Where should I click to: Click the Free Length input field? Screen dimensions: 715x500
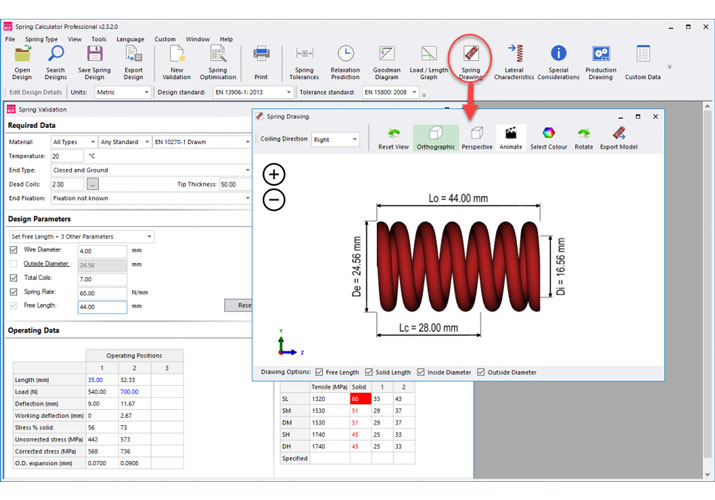[x=102, y=306]
